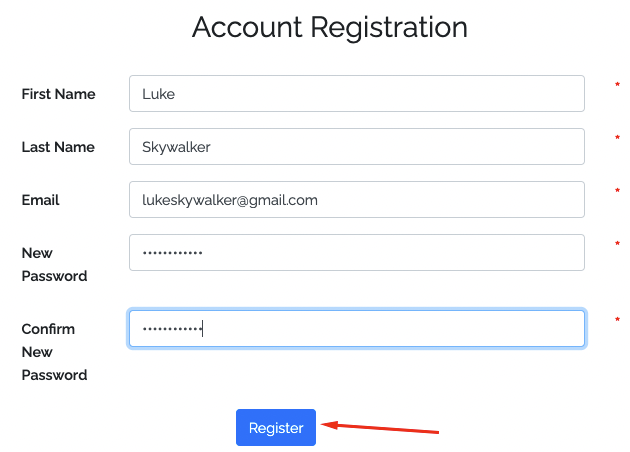This screenshot has width=630, height=452.
Task: Click the asterisk beside Confirm New Password
Action: click(617, 321)
